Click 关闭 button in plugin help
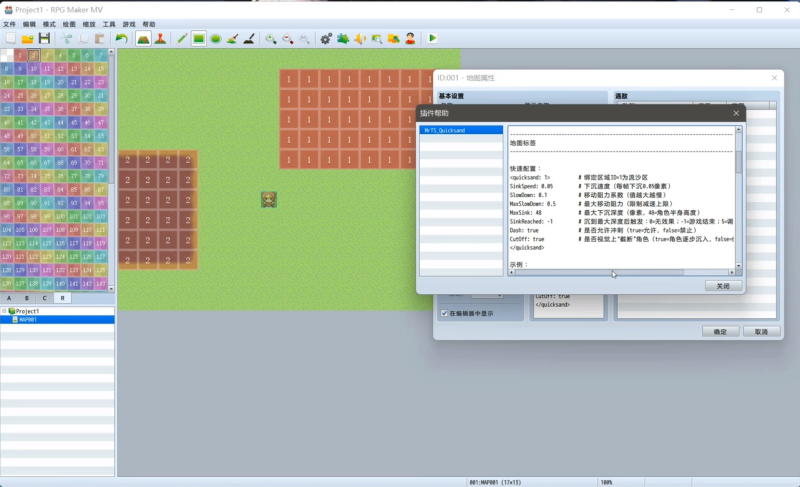Image resolution: width=800 pixels, height=487 pixels. coord(723,286)
